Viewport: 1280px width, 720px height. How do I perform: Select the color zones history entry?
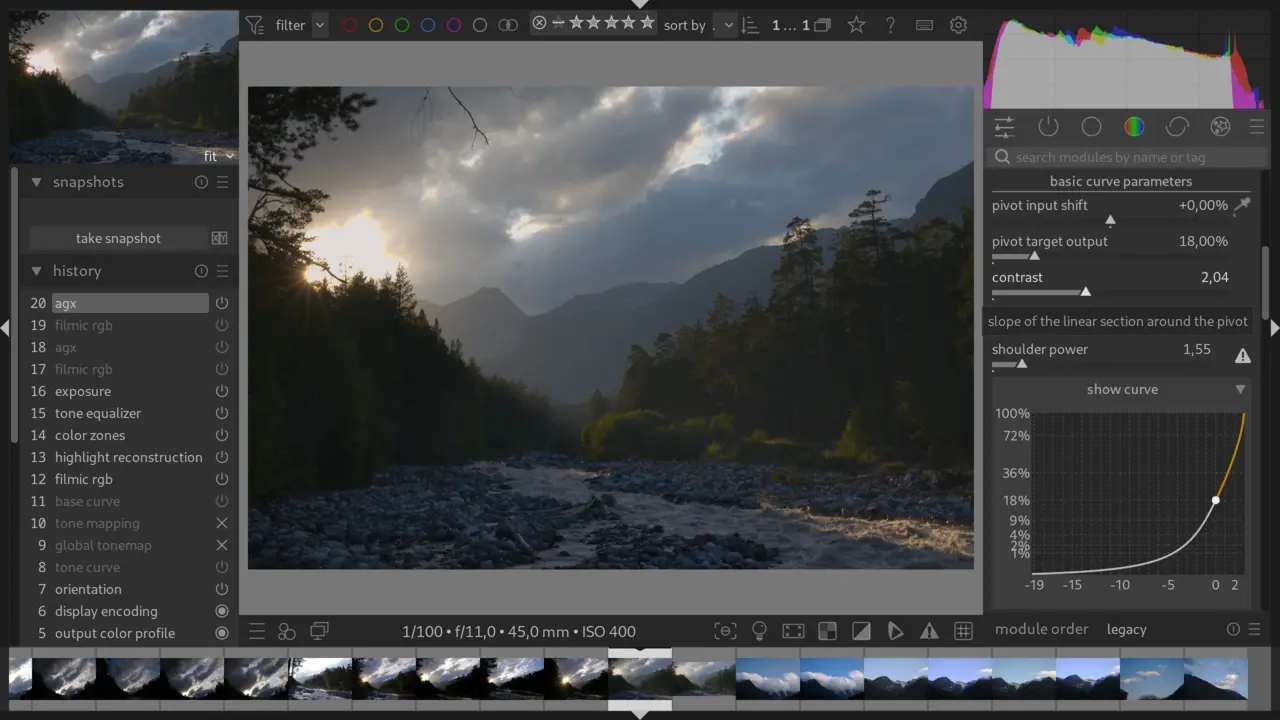[90, 435]
